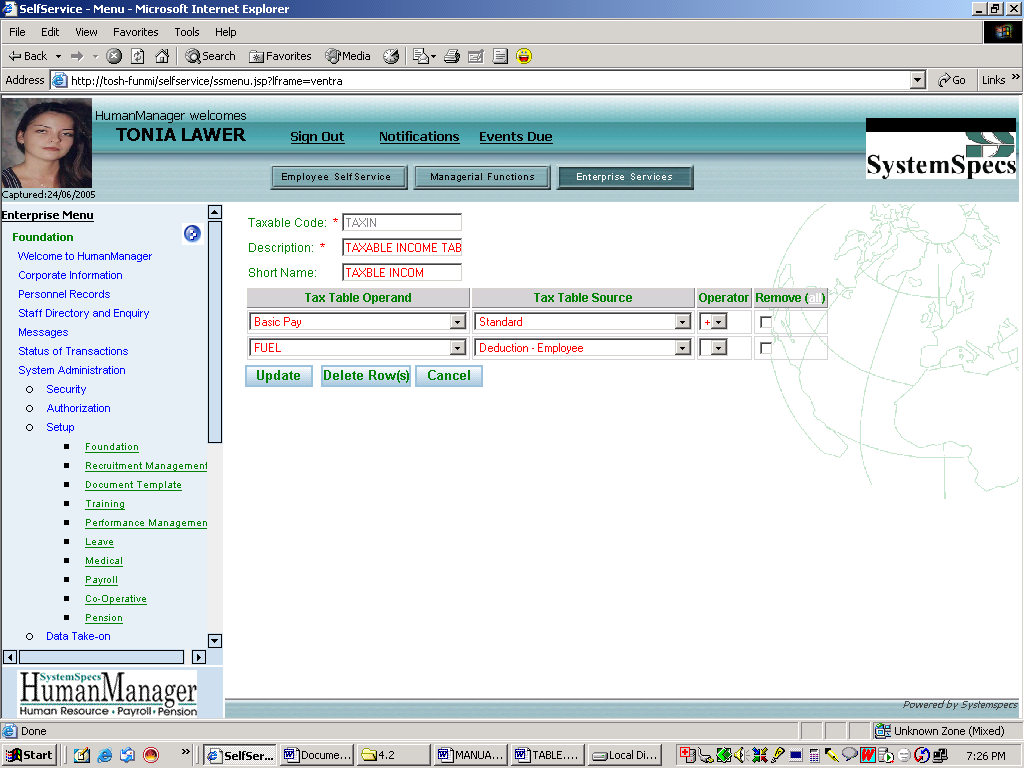Open Internet Explorer quick launch icon
1024x768 pixels.
click(104, 755)
